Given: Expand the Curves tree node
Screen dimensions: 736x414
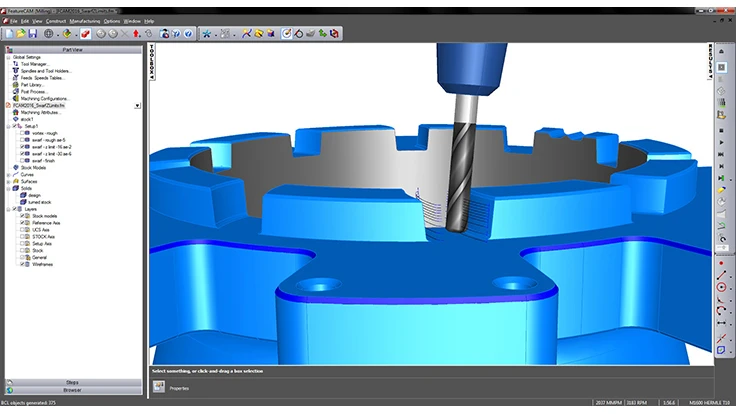Looking at the screenshot, I should (8, 174).
